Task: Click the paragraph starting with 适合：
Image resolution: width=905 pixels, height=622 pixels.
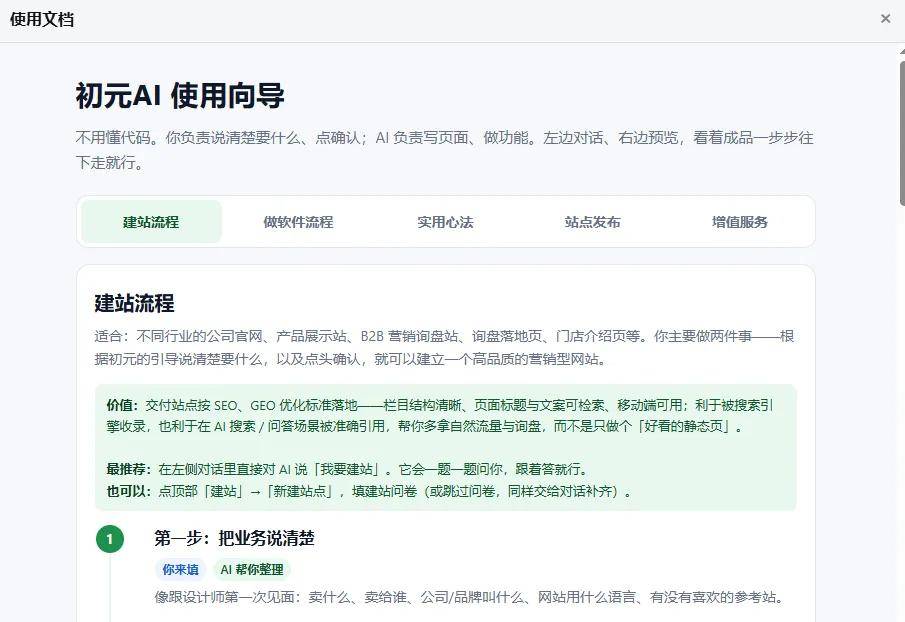Action: 444,347
